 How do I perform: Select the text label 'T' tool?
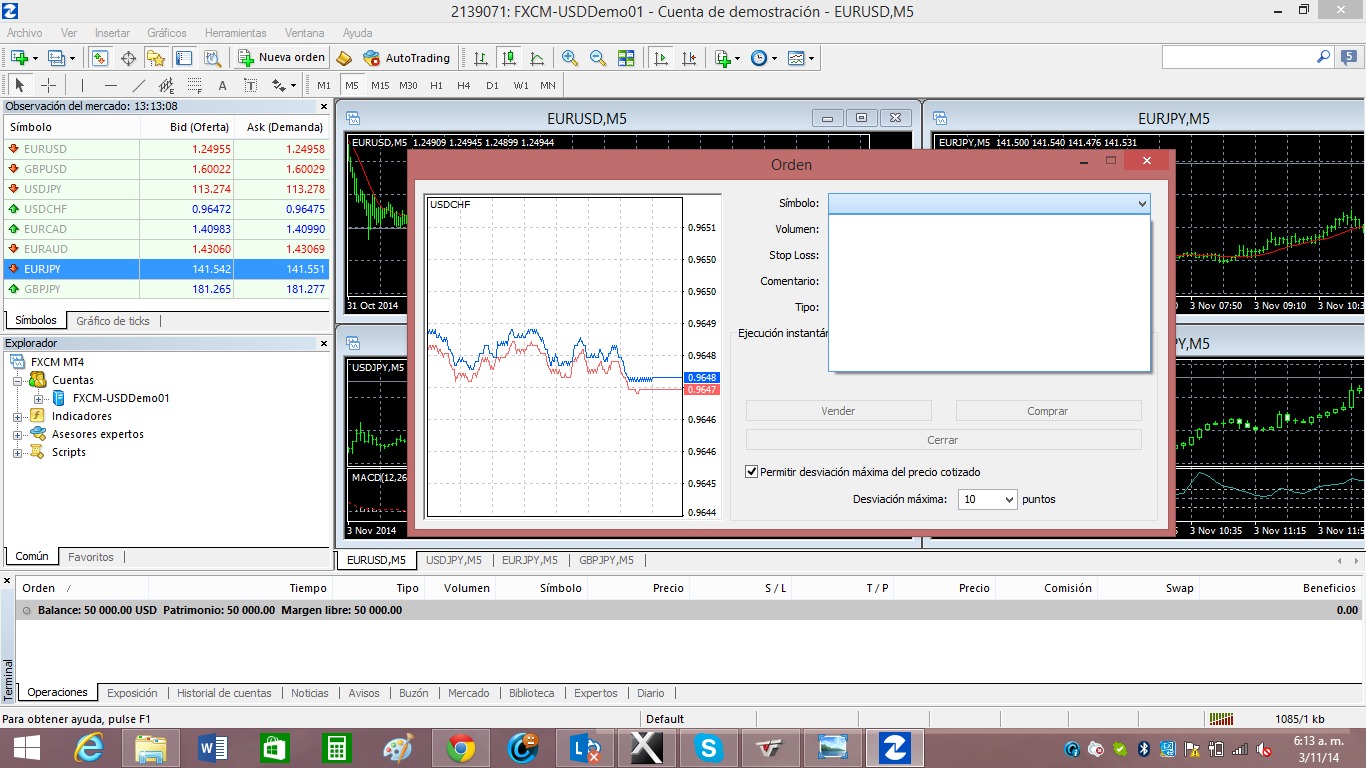[250, 85]
